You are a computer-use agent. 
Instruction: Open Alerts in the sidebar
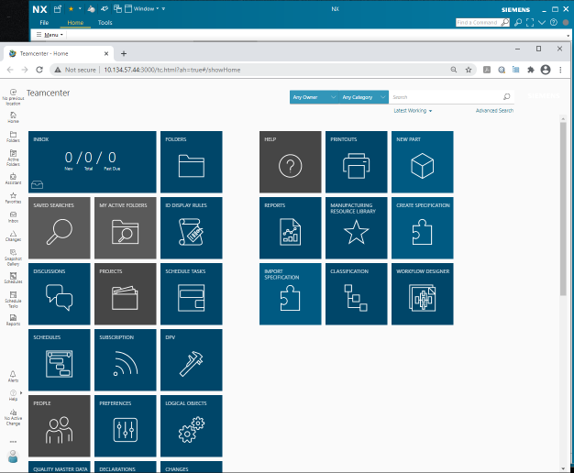point(13,376)
